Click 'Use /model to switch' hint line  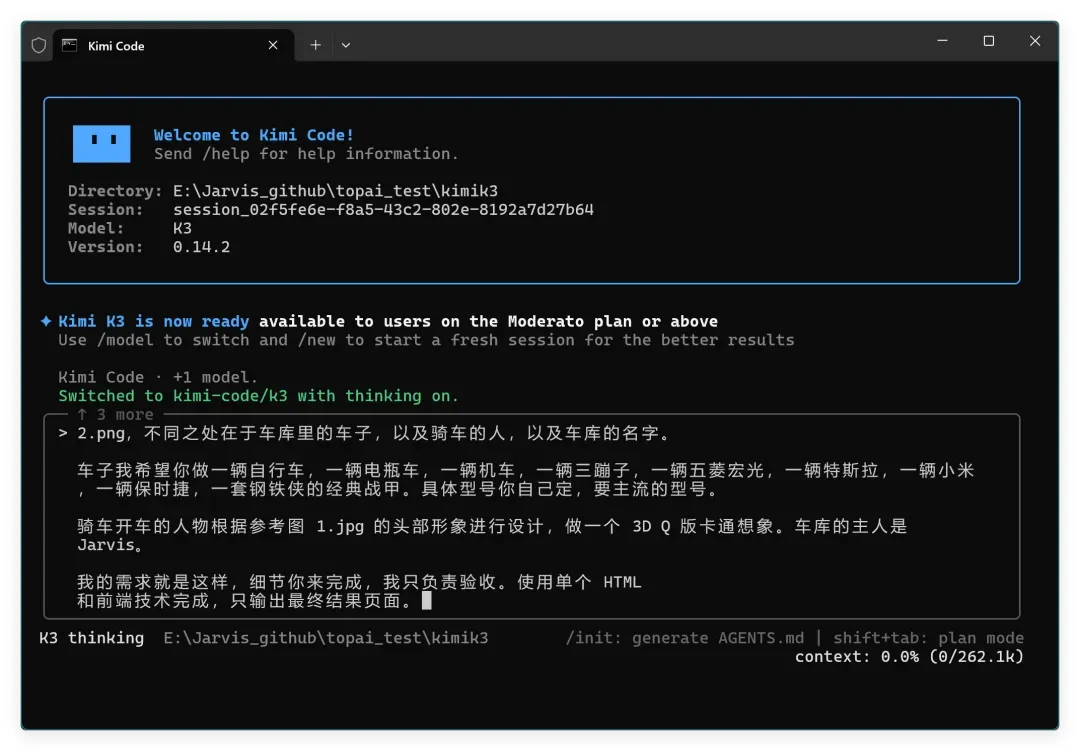coord(426,340)
